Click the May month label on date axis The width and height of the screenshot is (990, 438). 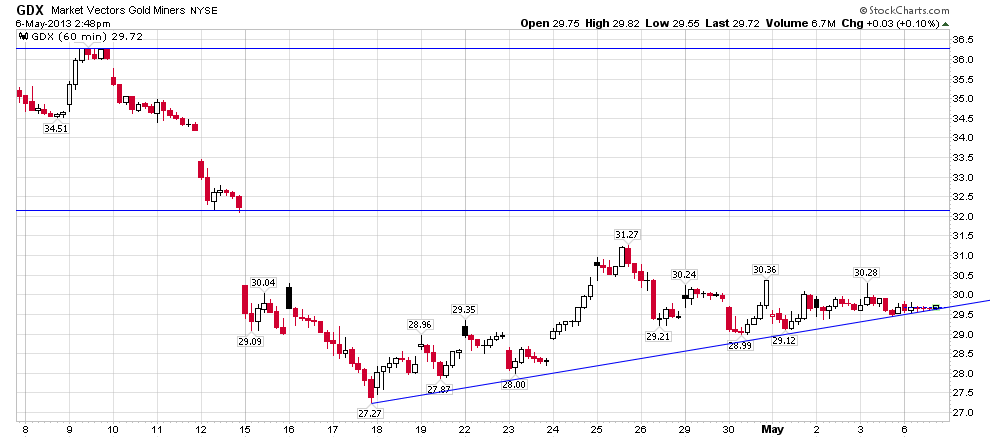(x=772, y=430)
